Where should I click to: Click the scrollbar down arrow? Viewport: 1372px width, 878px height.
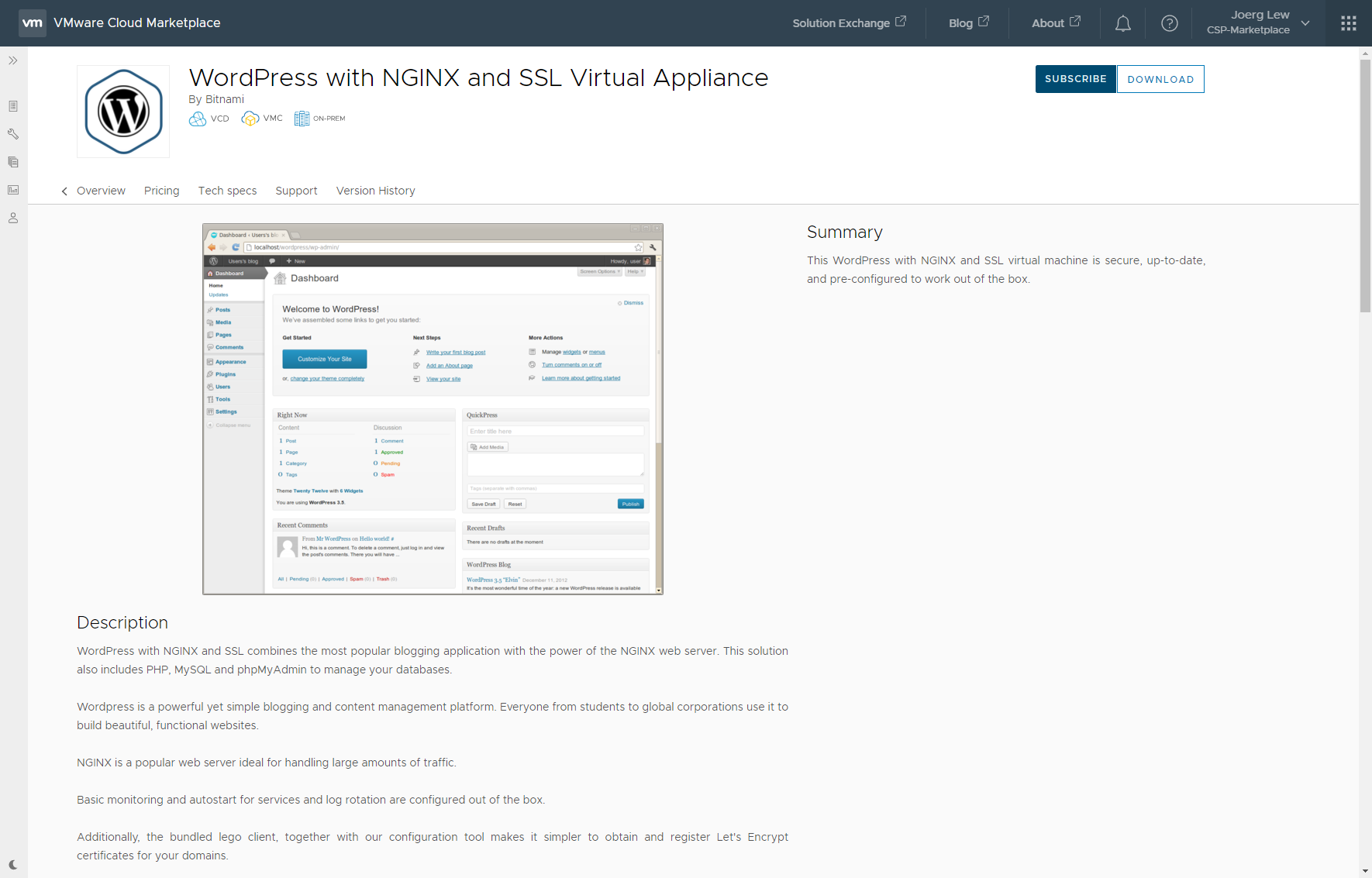[1365, 872]
